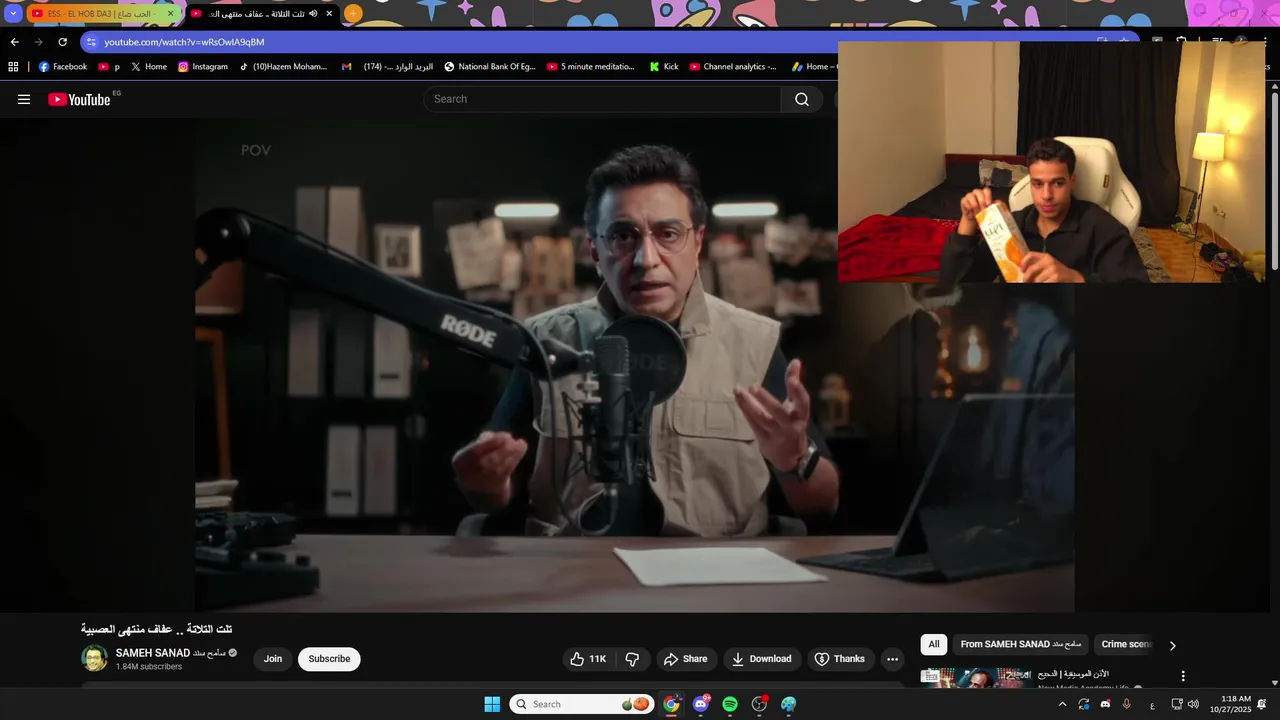Show hidden system tray icons chevron
Viewport: 1280px width, 720px height.
pos(1062,704)
